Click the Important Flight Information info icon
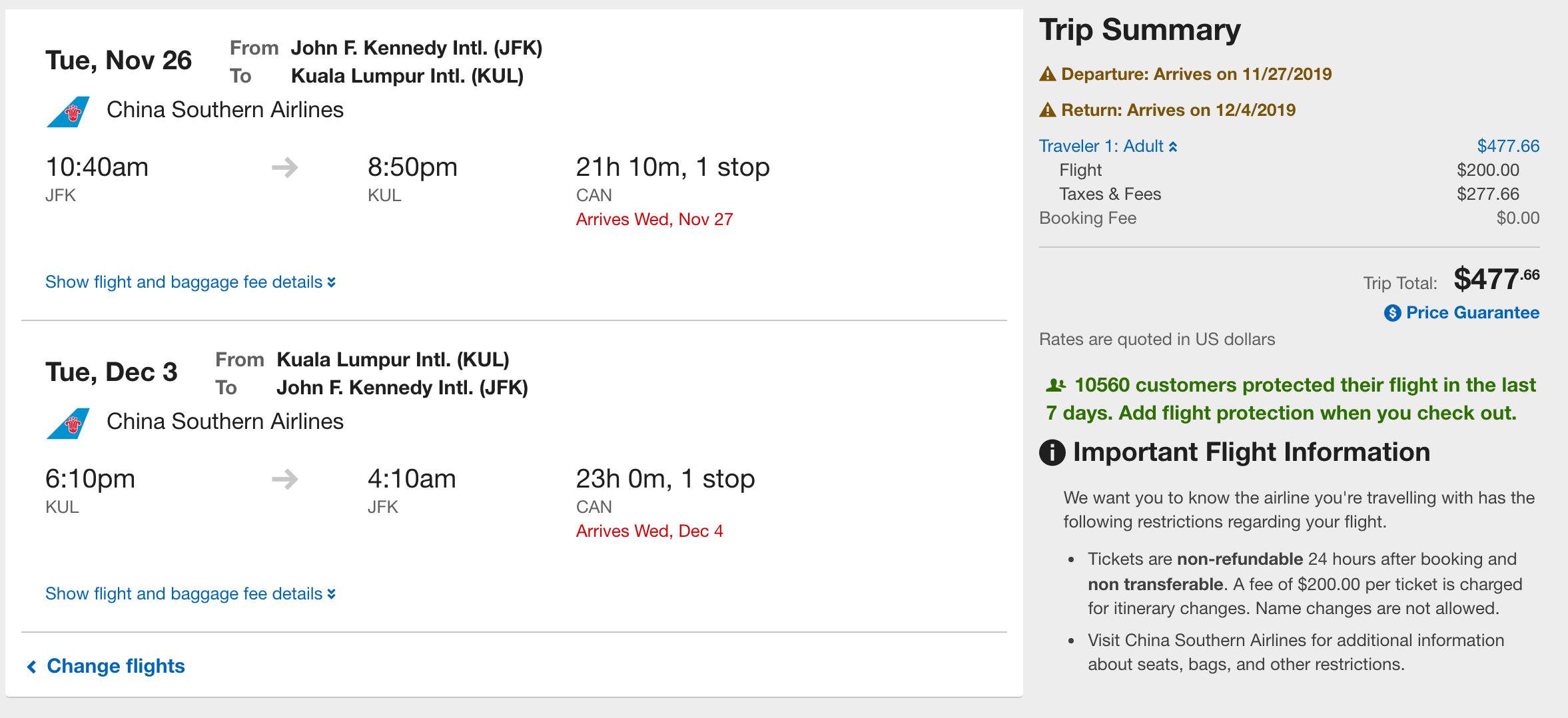This screenshot has height=718, width=1568. [1052, 453]
